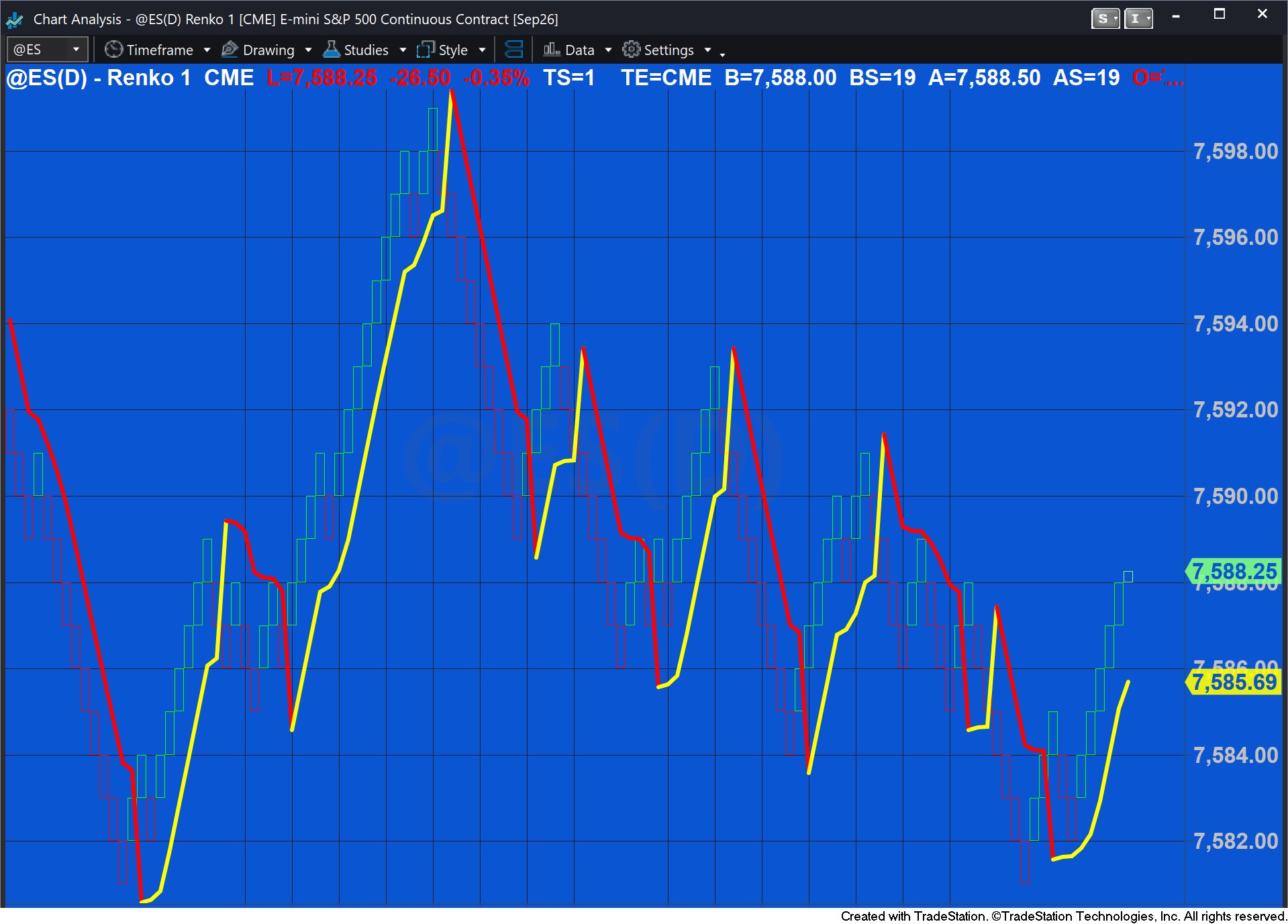The image size is (1288, 924).
Task: Expand the Drawing dropdown arrow
Action: pyautogui.click(x=308, y=50)
